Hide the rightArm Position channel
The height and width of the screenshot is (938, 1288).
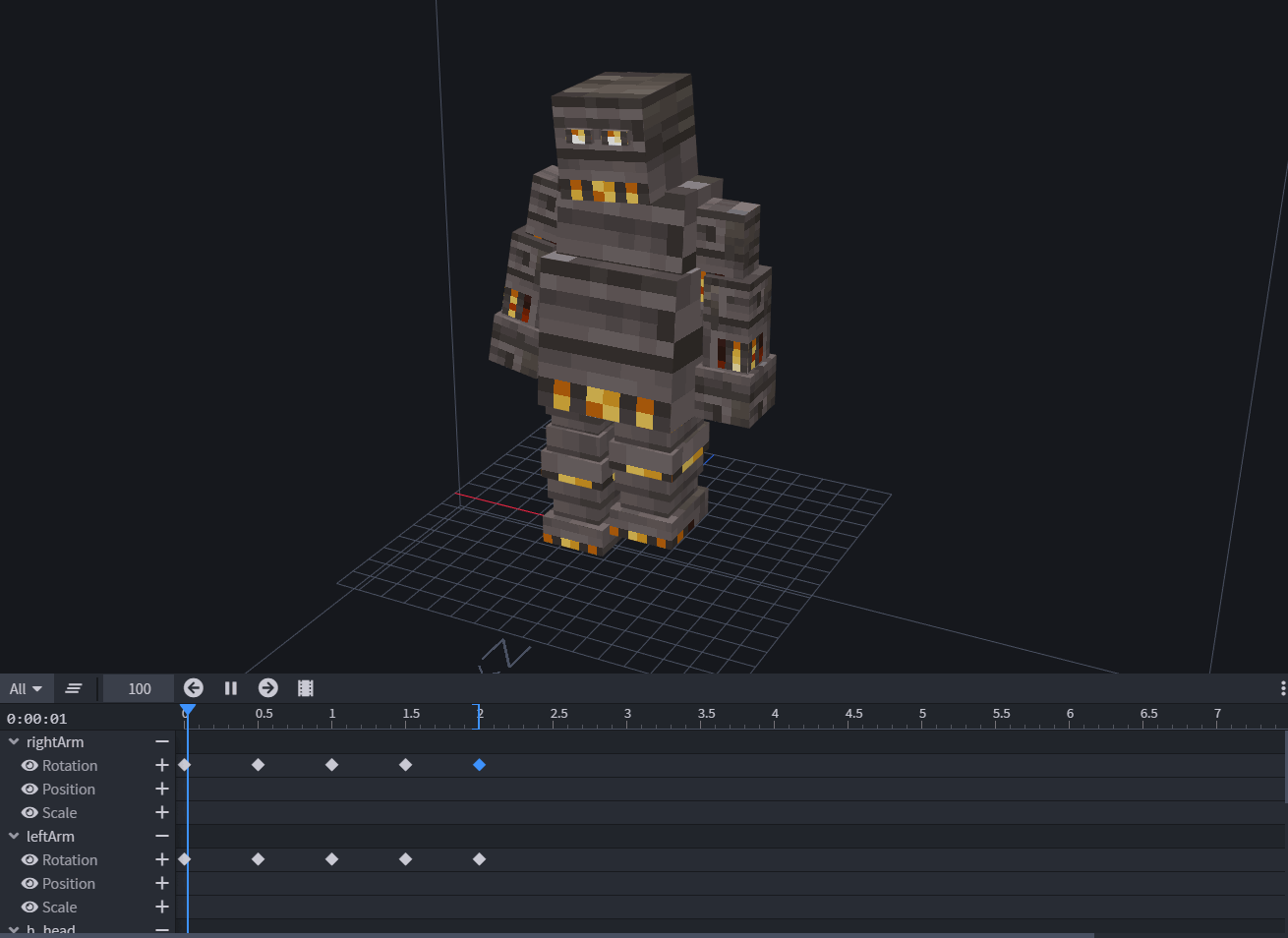tap(29, 790)
